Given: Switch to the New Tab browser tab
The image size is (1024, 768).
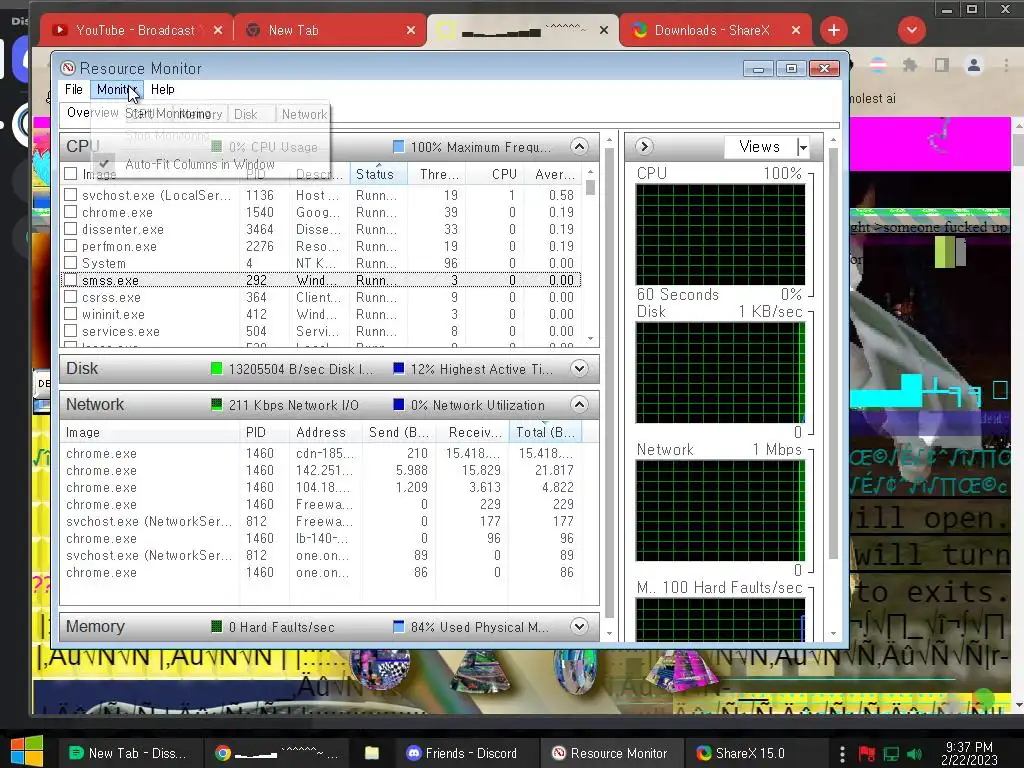Looking at the screenshot, I should pos(330,30).
